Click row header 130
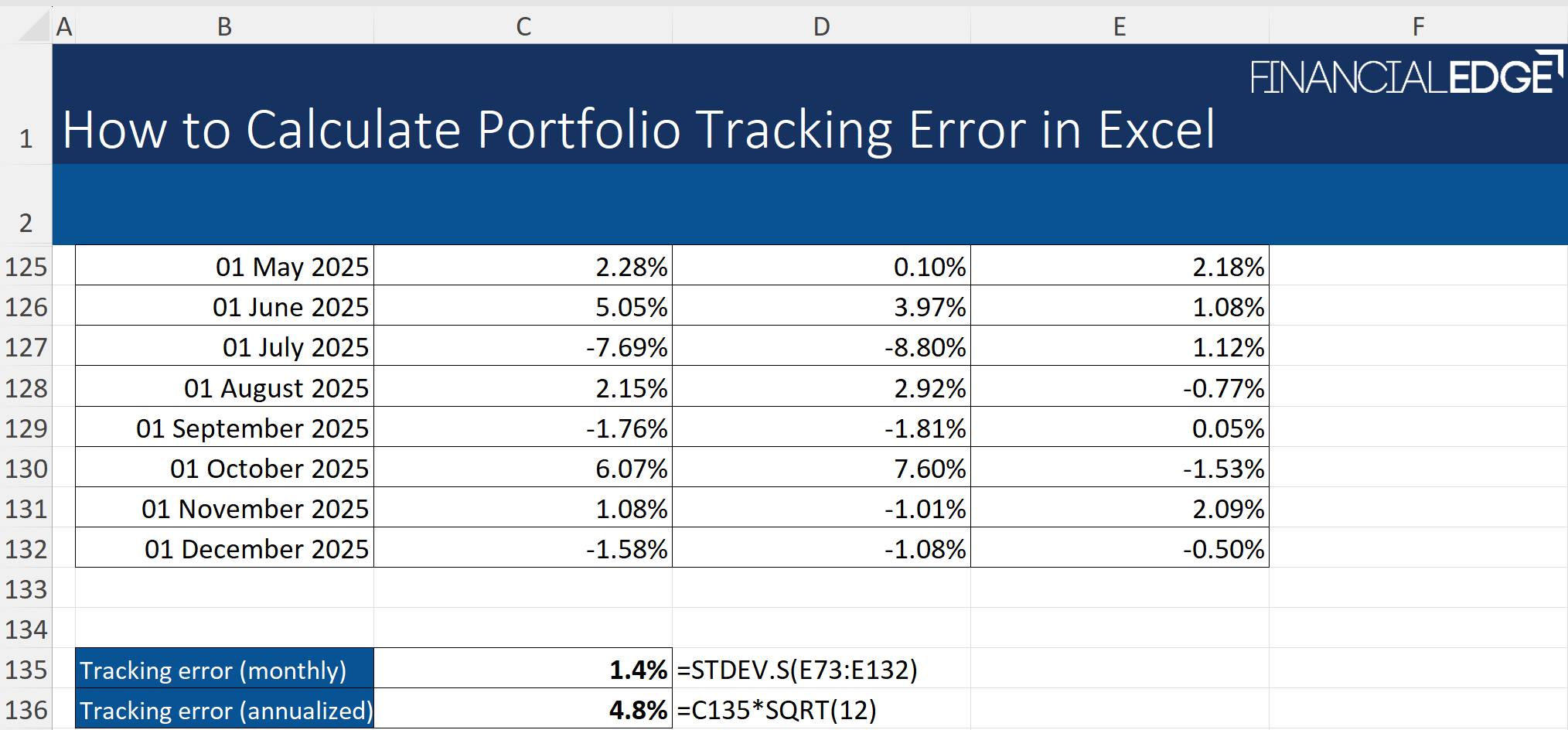The width and height of the screenshot is (1568, 730). [26, 469]
